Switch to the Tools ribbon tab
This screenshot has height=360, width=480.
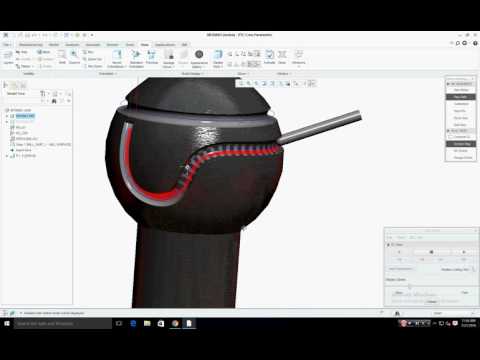point(130,45)
